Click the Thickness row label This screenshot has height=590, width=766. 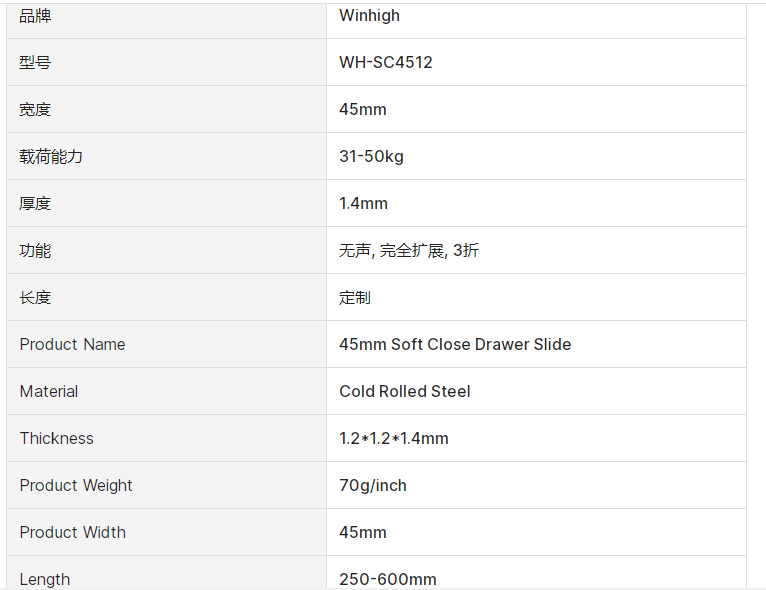pos(56,438)
